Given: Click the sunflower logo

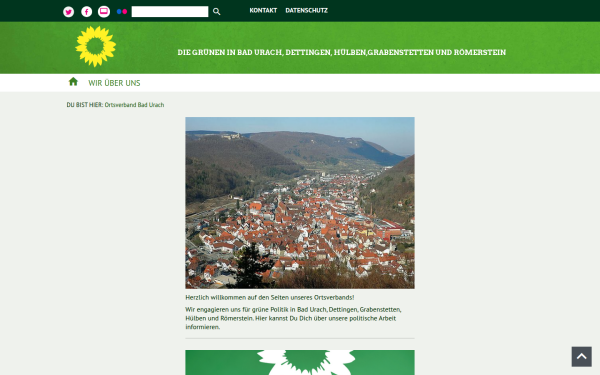Looking at the screenshot, I should pos(96,46).
